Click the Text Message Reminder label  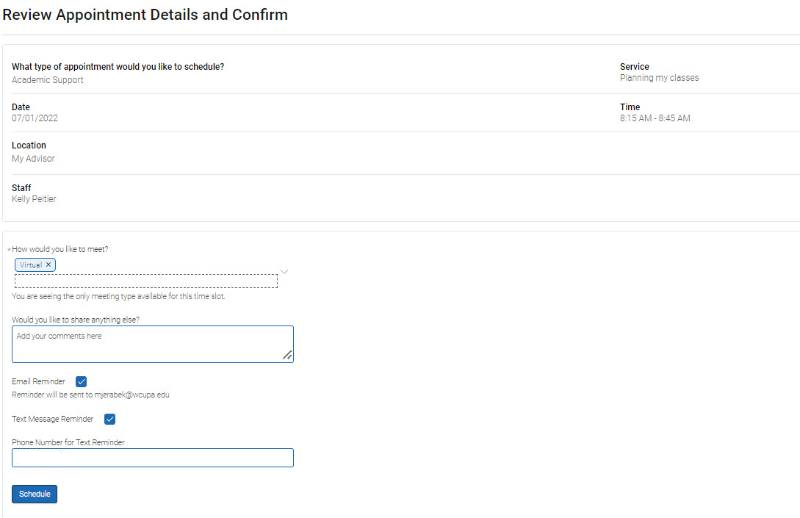52,419
